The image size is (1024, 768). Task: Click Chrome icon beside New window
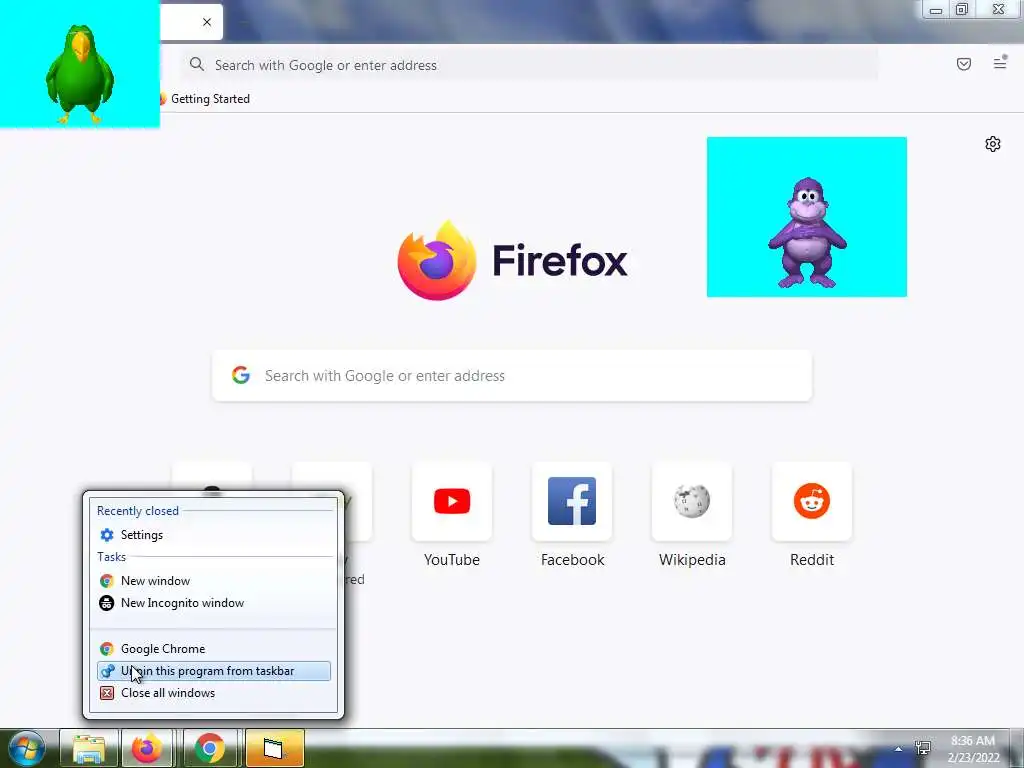(106, 581)
